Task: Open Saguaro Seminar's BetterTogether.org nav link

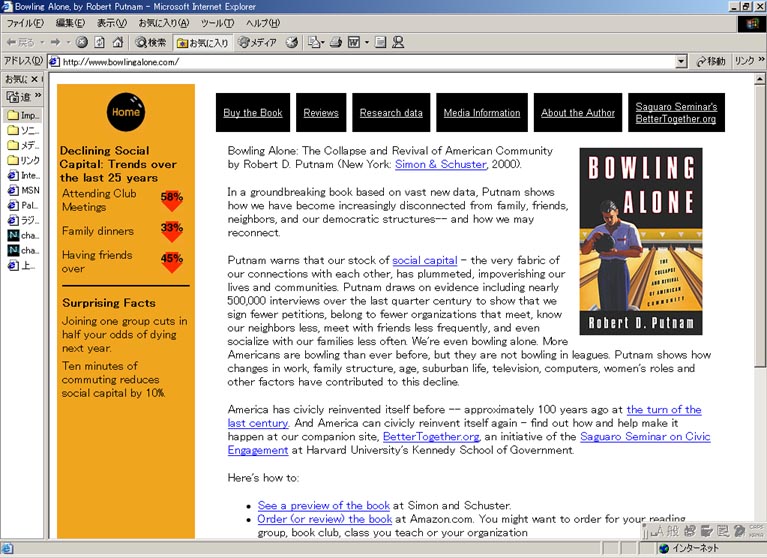Action: coord(676,113)
